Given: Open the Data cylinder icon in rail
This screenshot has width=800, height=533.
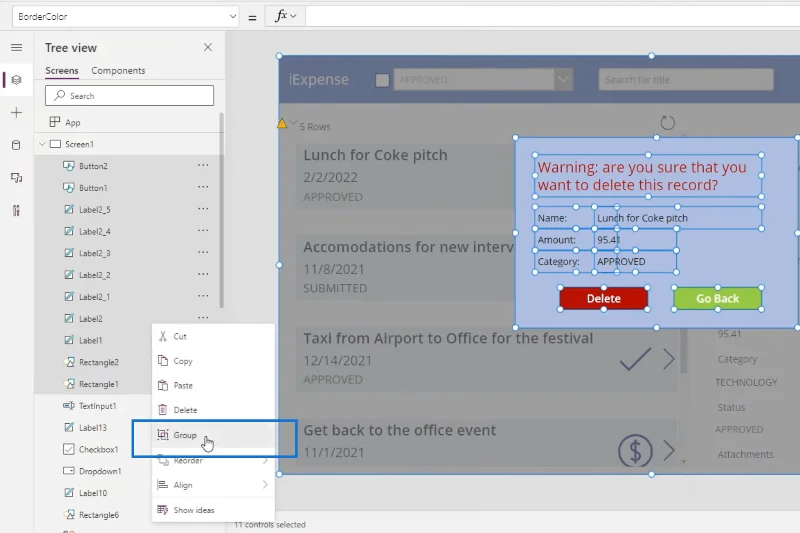Looking at the screenshot, I should [16, 145].
